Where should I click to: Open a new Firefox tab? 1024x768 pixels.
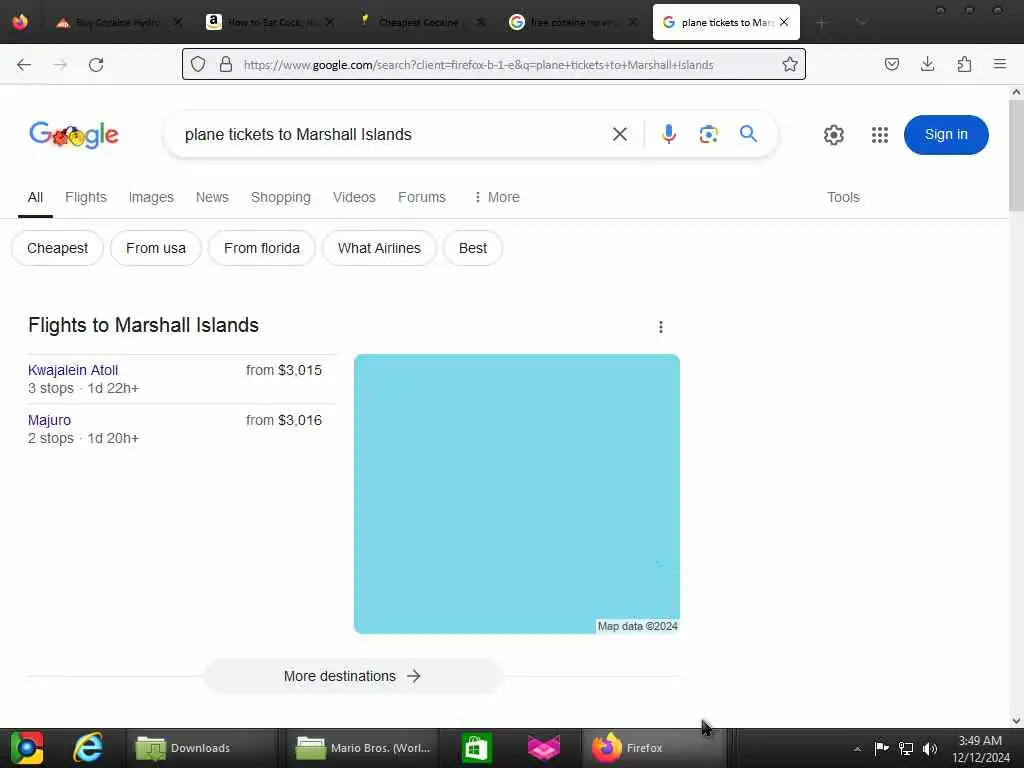click(822, 23)
